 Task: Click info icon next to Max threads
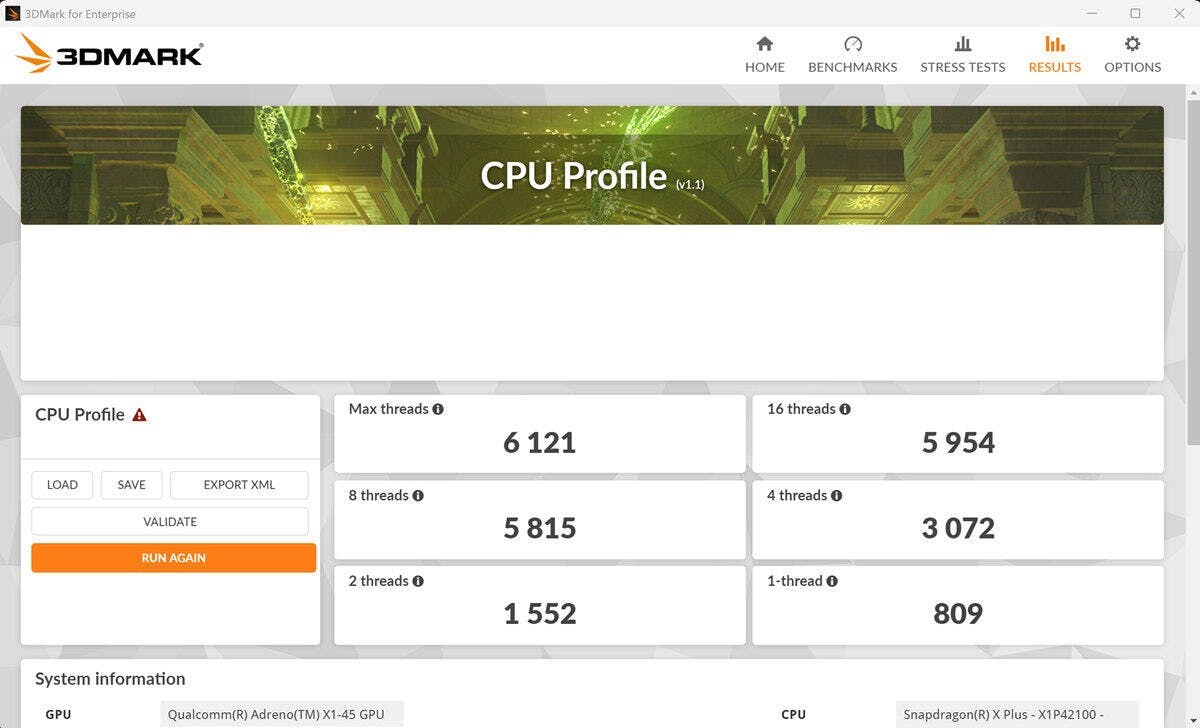tap(438, 409)
